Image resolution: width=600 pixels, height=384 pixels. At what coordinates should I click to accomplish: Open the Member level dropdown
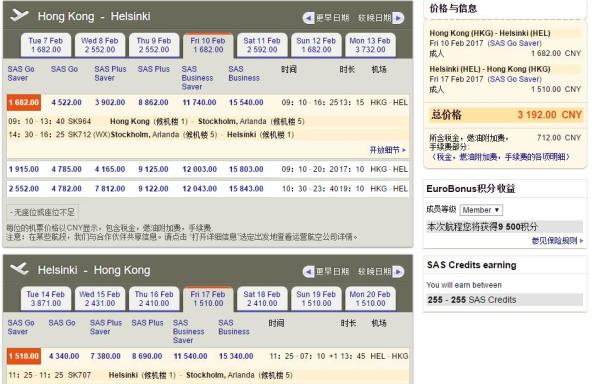[x=481, y=210]
